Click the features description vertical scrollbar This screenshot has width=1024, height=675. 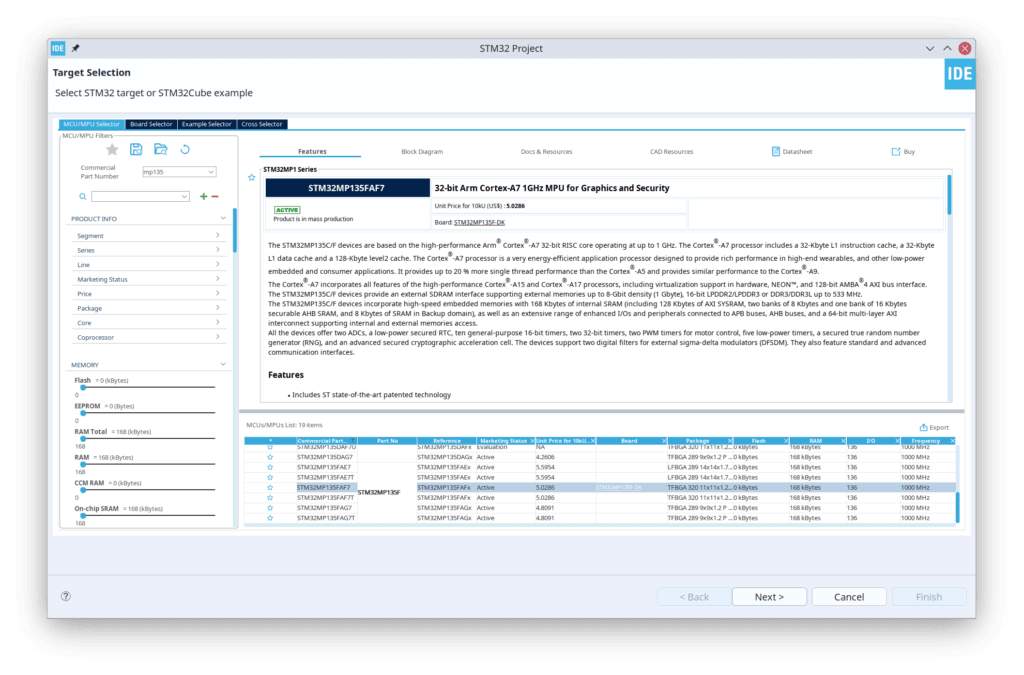coord(949,195)
